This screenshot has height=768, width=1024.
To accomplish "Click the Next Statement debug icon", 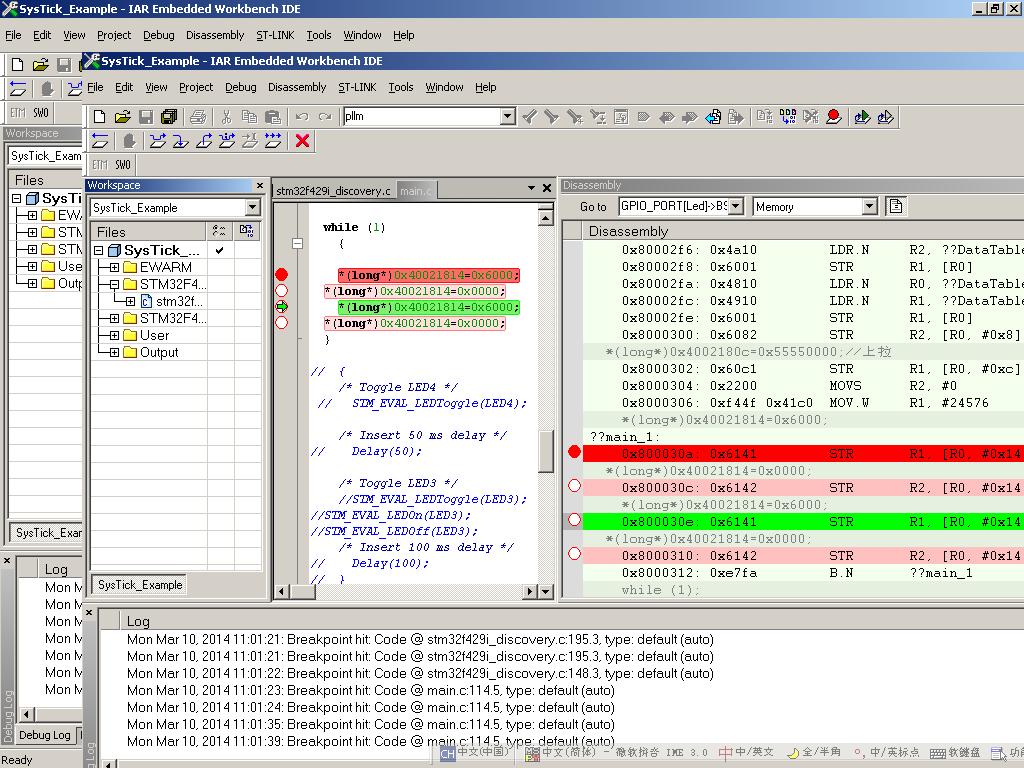I will click(x=227, y=140).
